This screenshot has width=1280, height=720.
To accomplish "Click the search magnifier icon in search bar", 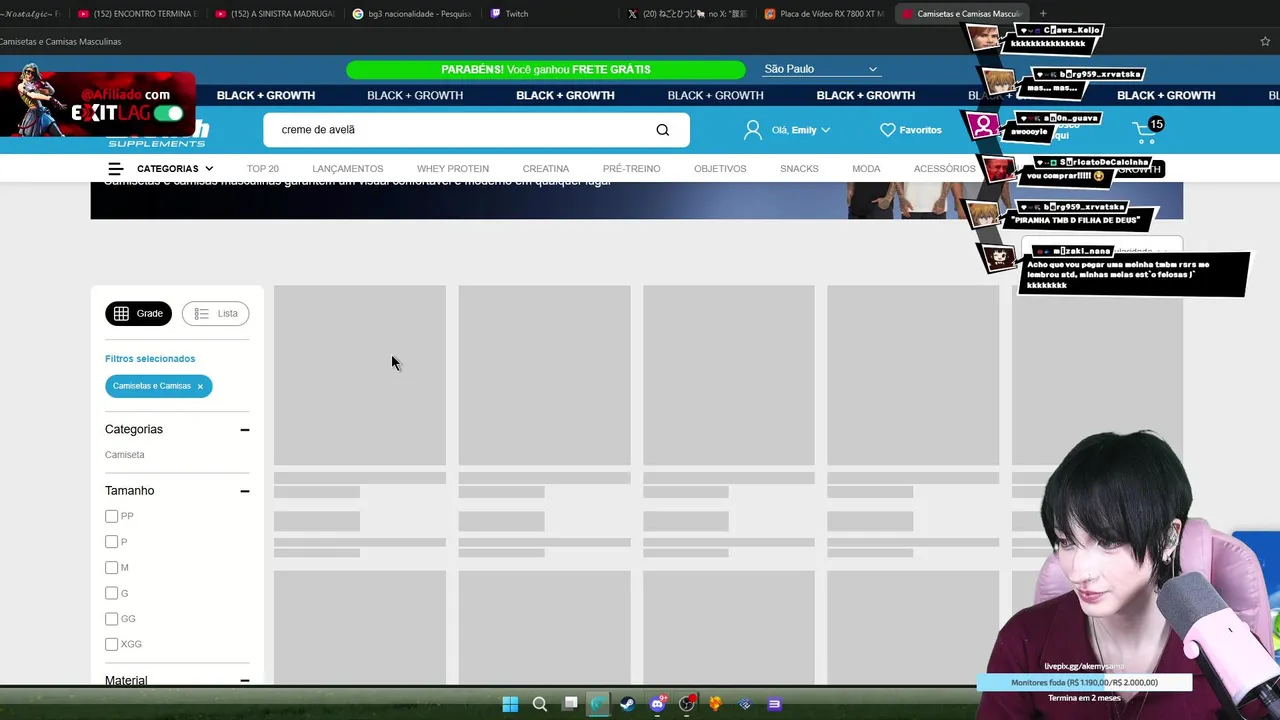I will (662, 130).
